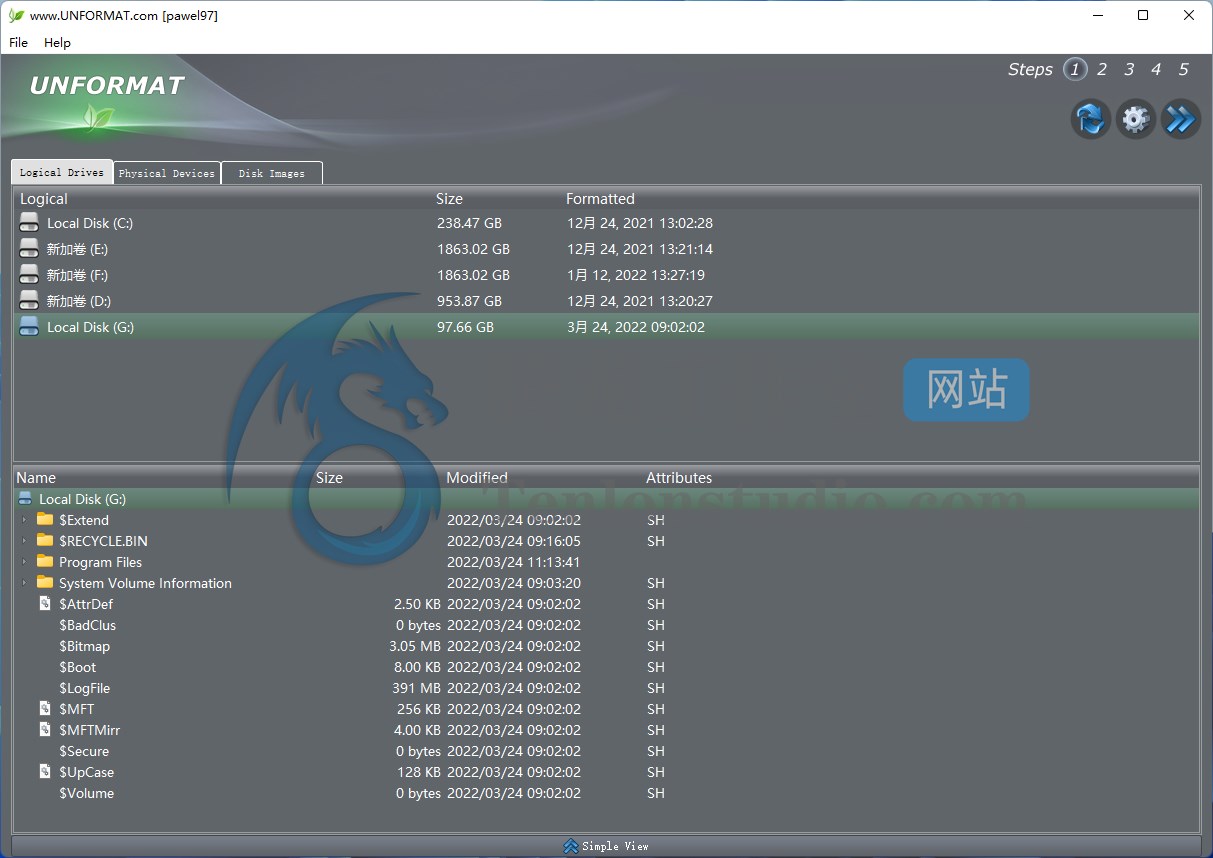Switch to Physical Devices tab
This screenshot has width=1213, height=858.
tap(167, 173)
